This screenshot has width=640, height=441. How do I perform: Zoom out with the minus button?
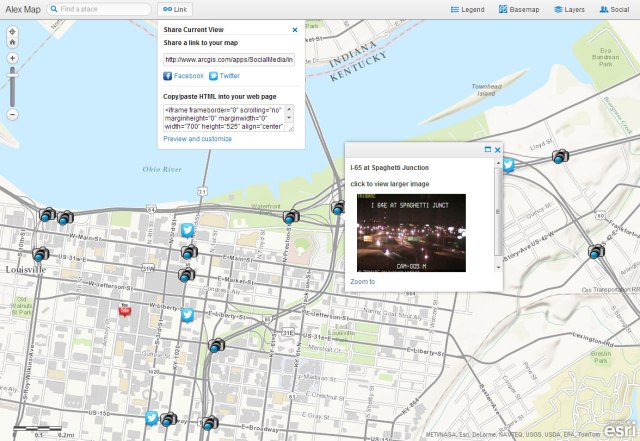tap(12, 114)
